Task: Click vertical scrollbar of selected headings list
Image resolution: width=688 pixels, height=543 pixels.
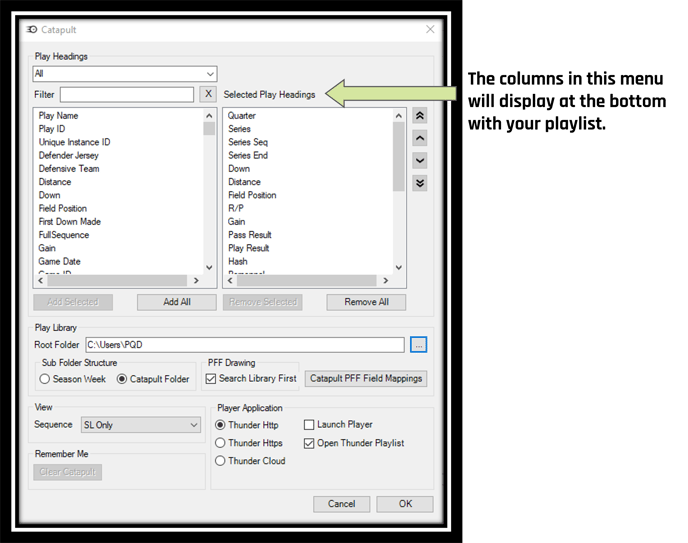Action: click(398, 191)
